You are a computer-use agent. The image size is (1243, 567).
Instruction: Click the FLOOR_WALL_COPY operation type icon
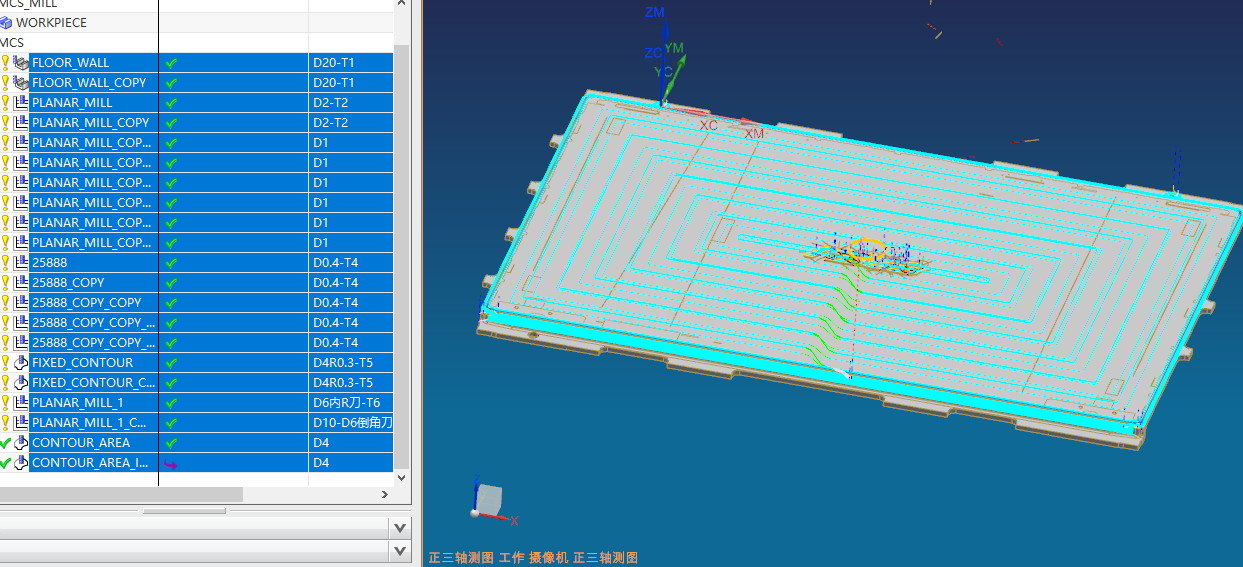21,82
